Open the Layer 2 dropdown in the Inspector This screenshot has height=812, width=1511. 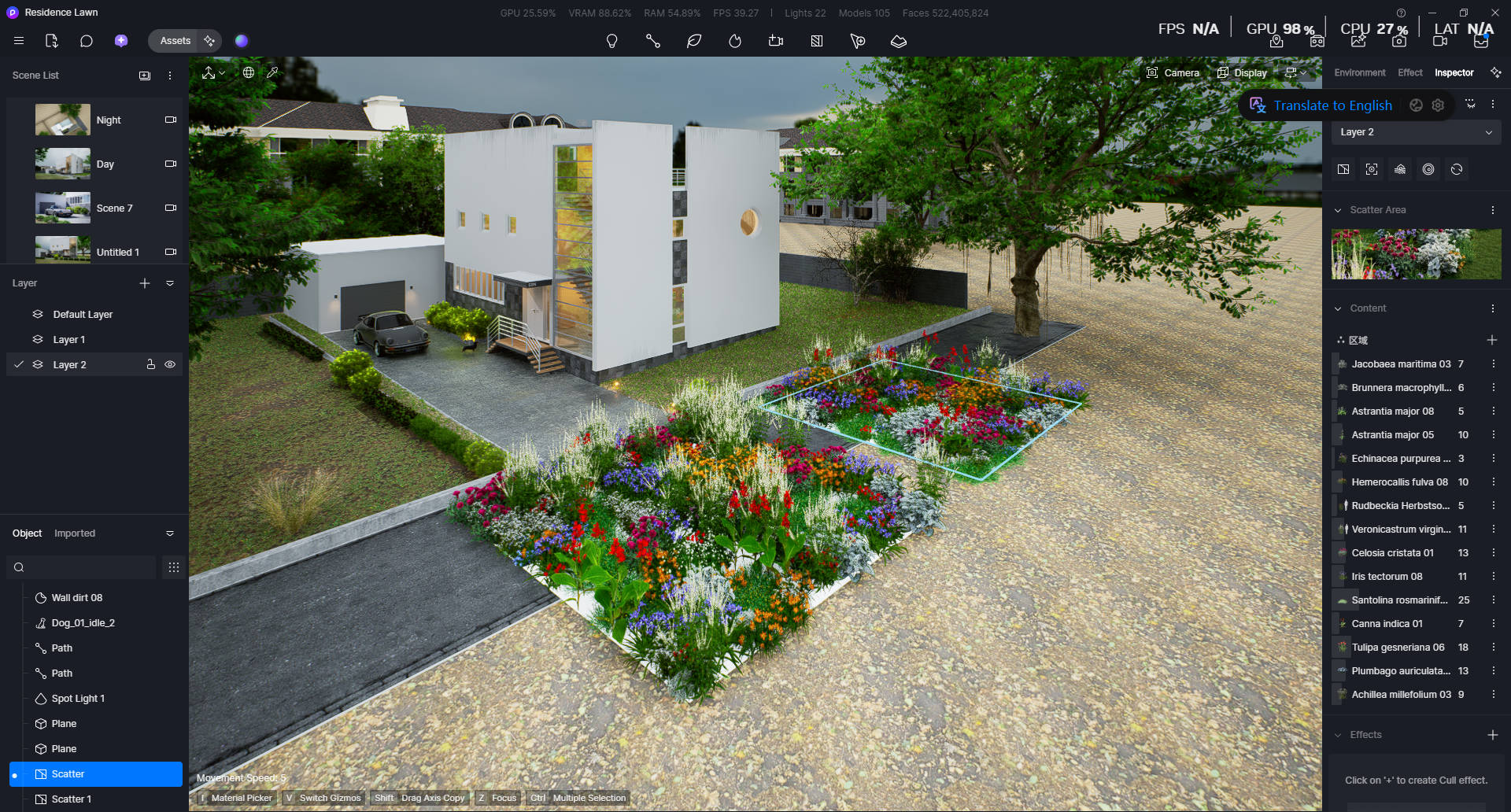click(x=1416, y=132)
